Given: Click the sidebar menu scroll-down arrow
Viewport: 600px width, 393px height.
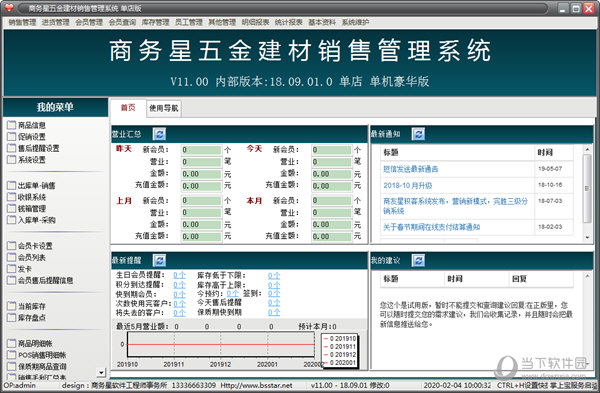Looking at the screenshot, I should [101, 372].
